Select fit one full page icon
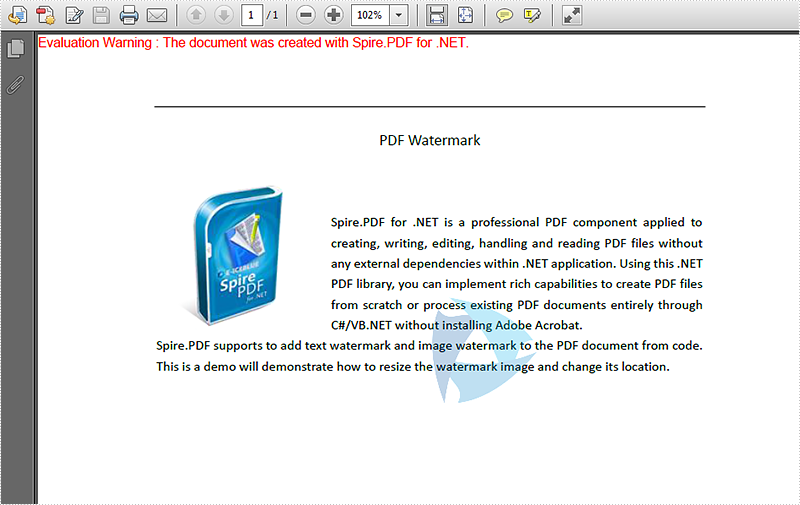 coord(465,15)
